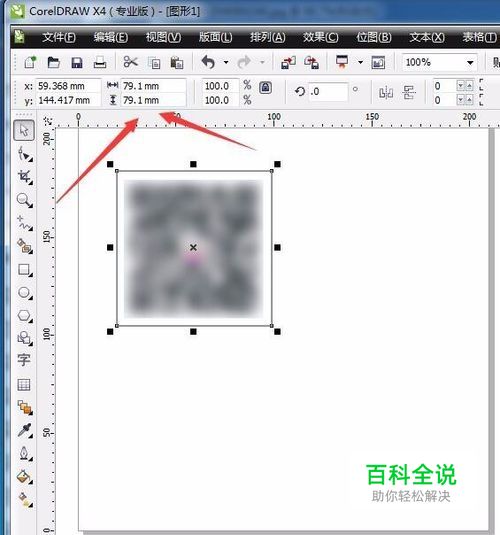Screen dimensions: 500x535
Task: Click the x position field 59.368 mm
Action: pyautogui.click(x=68, y=86)
